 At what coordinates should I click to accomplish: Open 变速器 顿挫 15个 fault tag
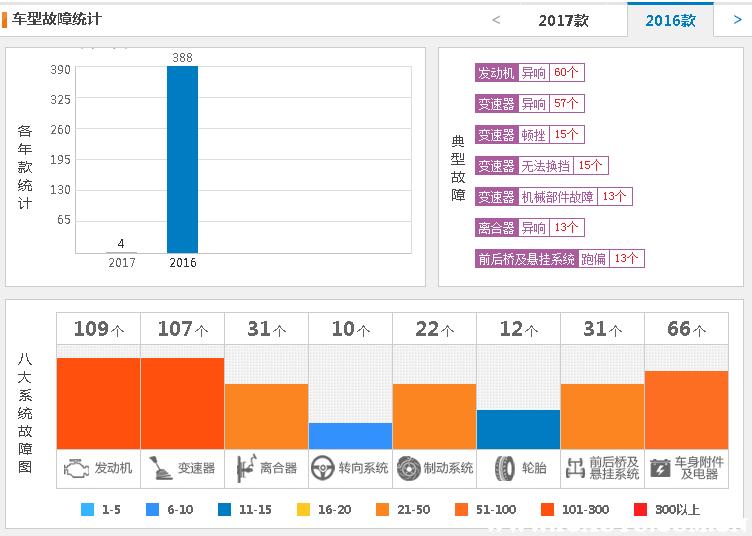(x=529, y=135)
